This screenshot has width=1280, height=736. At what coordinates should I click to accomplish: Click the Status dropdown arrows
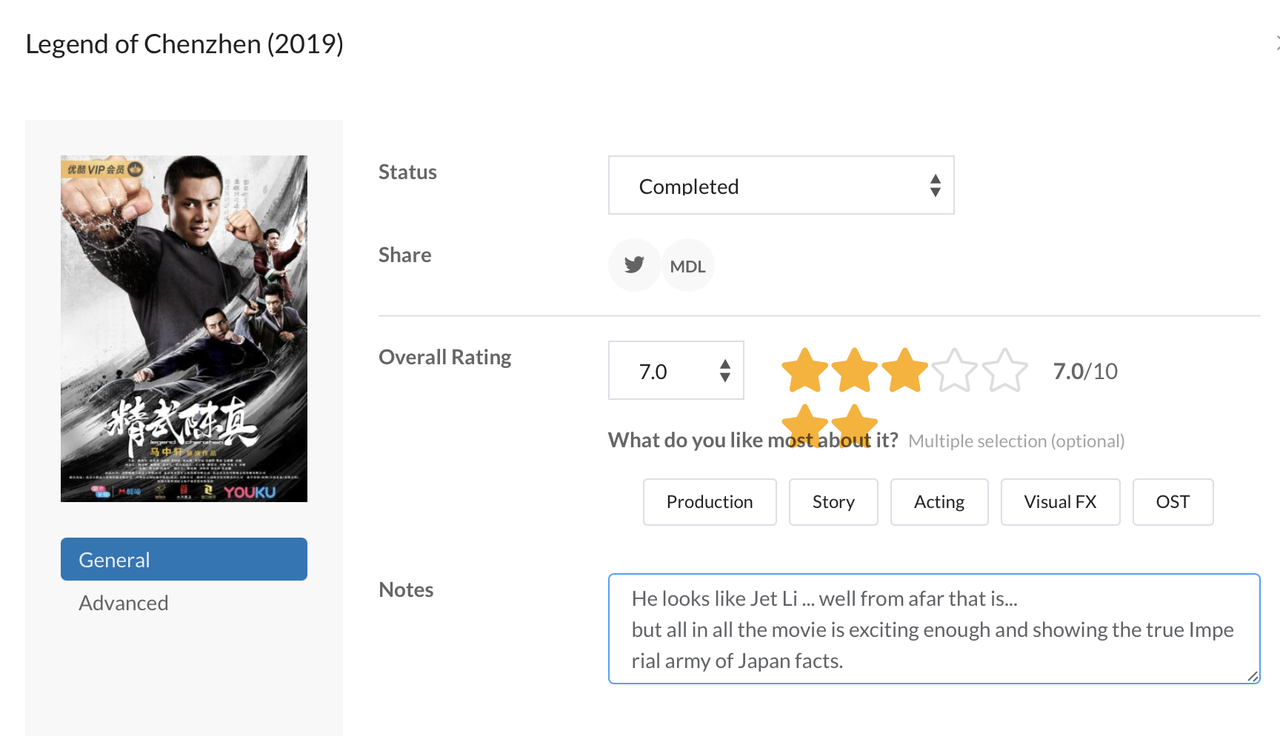pyautogui.click(x=934, y=186)
